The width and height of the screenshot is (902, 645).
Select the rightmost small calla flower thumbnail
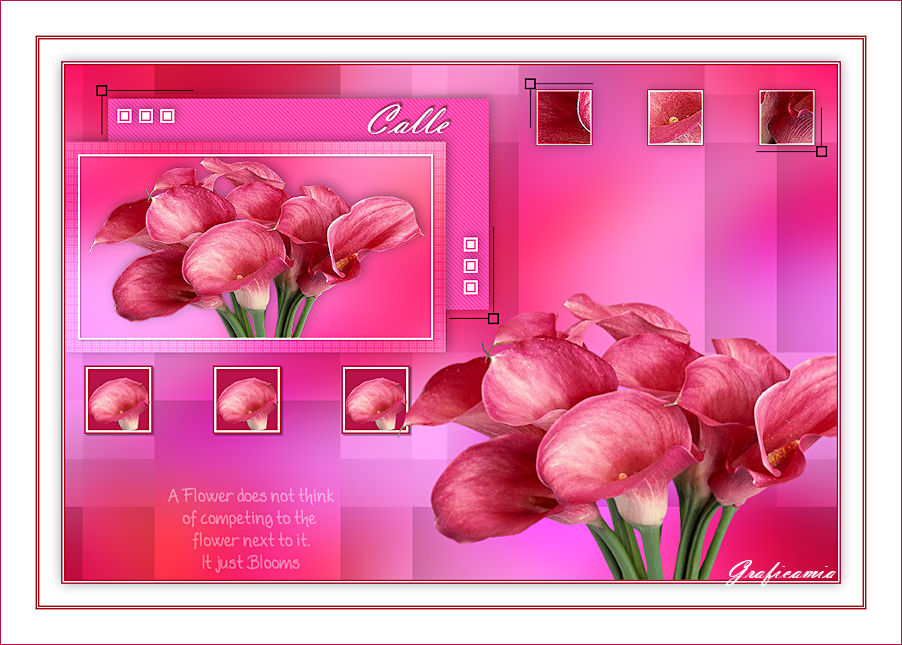tap(376, 400)
